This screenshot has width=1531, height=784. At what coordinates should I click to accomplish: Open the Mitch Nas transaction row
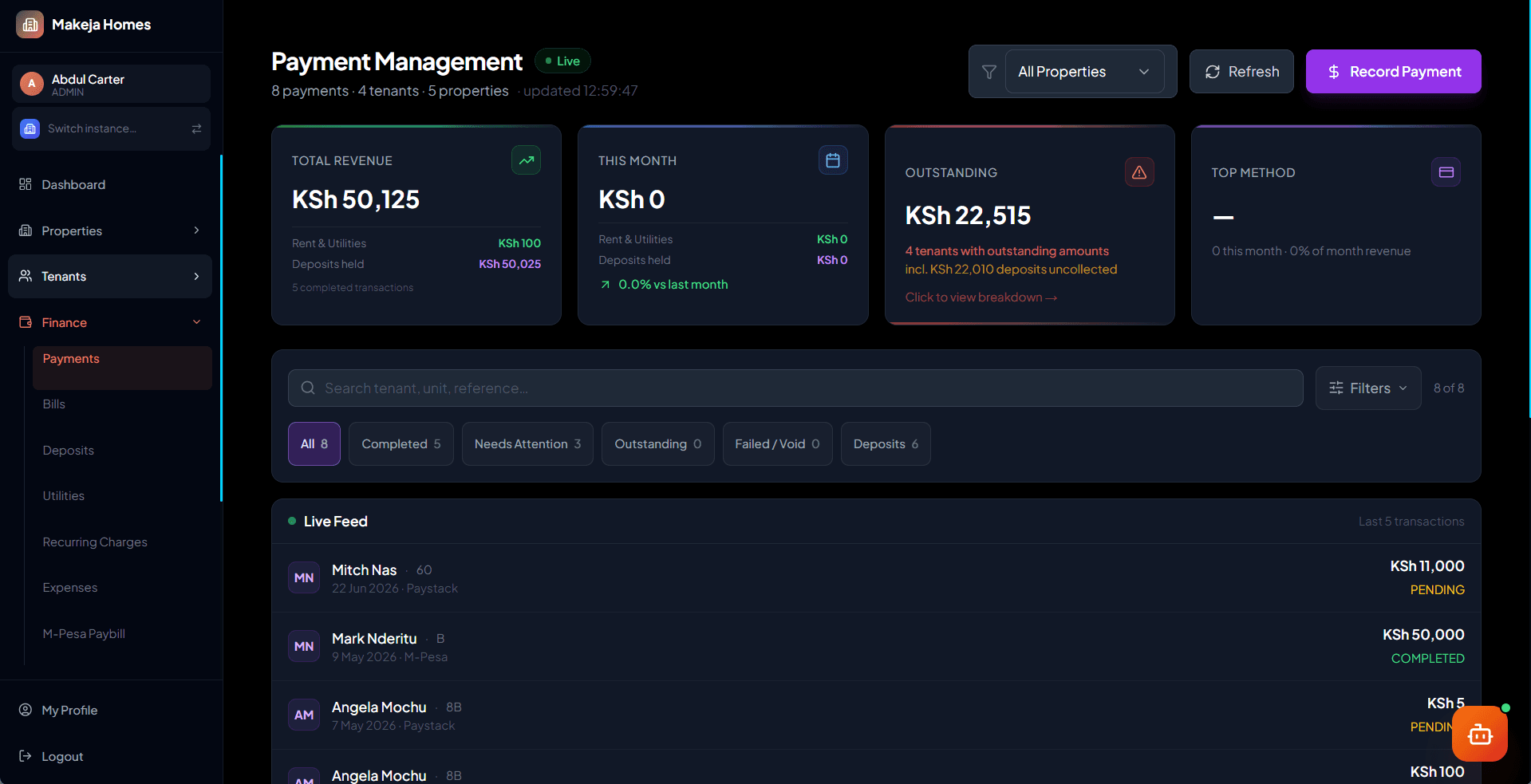click(876, 578)
